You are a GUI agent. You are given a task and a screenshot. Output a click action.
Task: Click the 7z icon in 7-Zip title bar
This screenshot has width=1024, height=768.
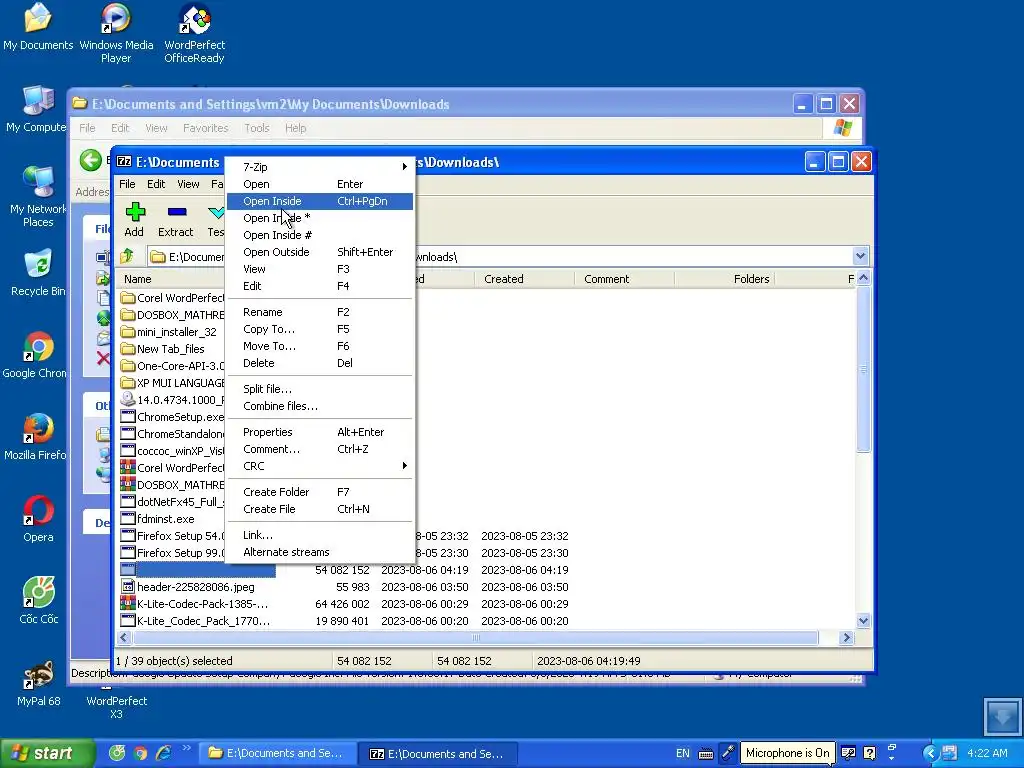pyautogui.click(x=124, y=162)
